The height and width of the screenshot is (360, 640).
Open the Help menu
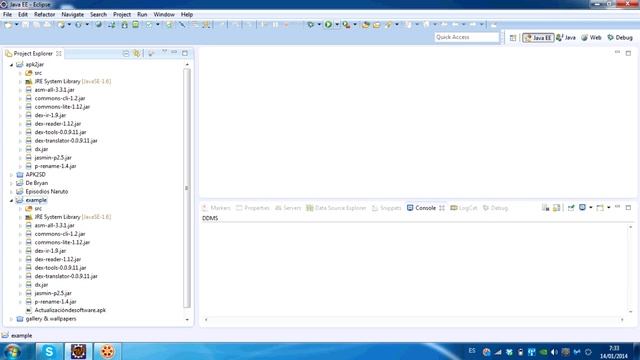click(187, 14)
